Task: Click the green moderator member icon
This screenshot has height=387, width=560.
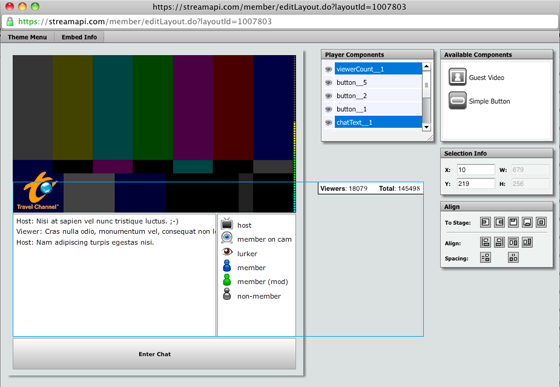Action: [227, 280]
